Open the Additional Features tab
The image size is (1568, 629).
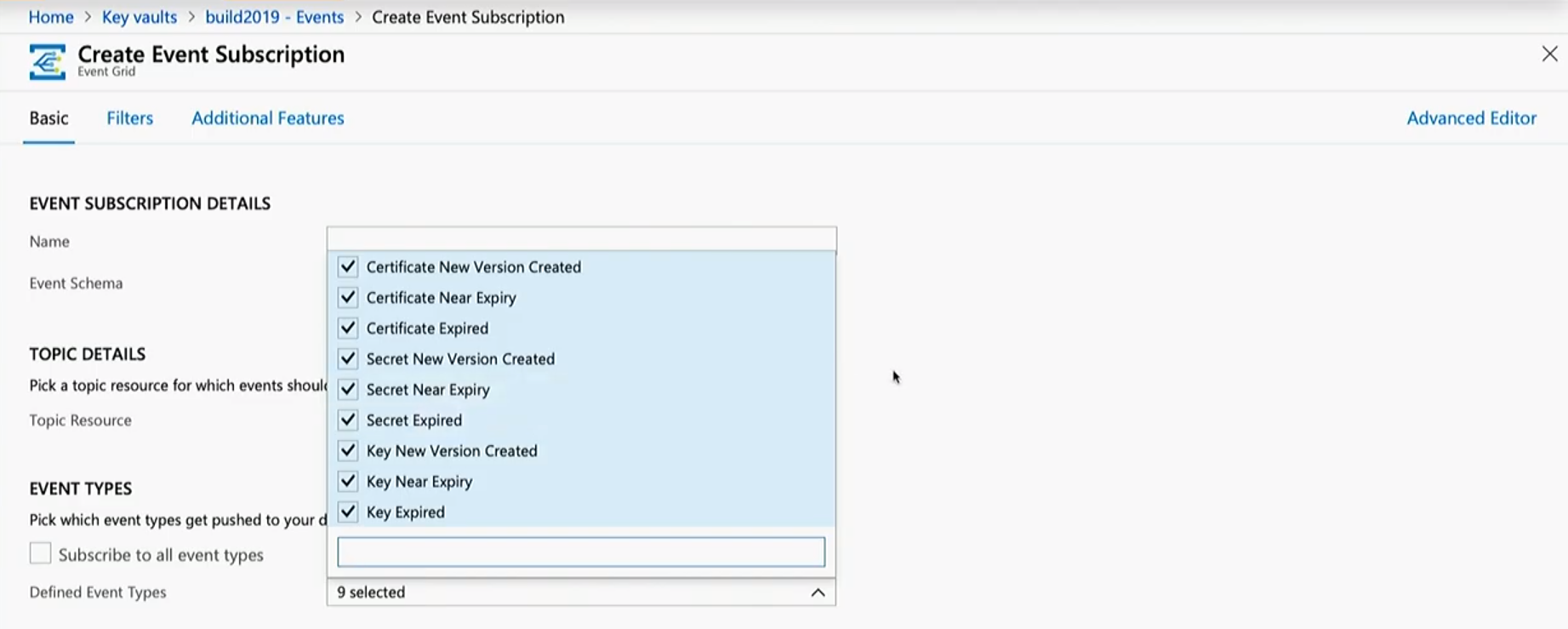pos(267,118)
